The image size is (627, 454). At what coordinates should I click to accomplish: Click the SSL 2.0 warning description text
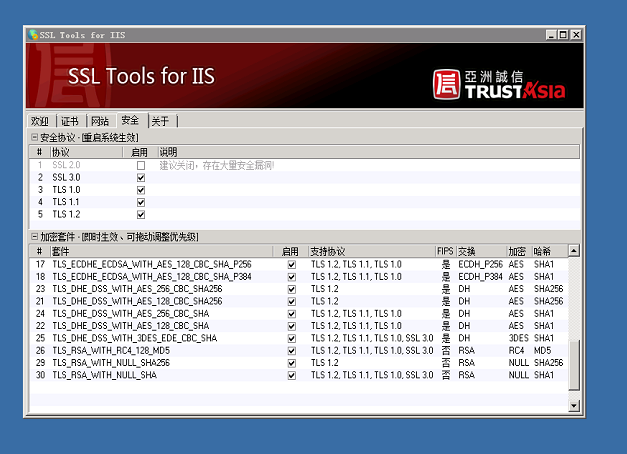[217, 165]
